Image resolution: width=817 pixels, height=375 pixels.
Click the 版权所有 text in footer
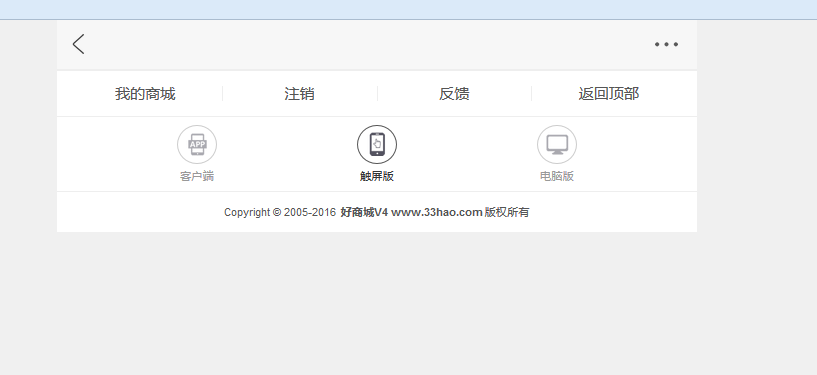(x=507, y=212)
